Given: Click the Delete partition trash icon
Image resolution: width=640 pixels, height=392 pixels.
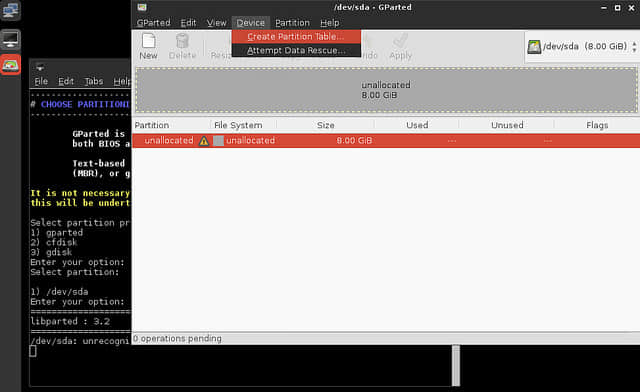Looking at the screenshot, I should pyautogui.click(x=182, y=41).
